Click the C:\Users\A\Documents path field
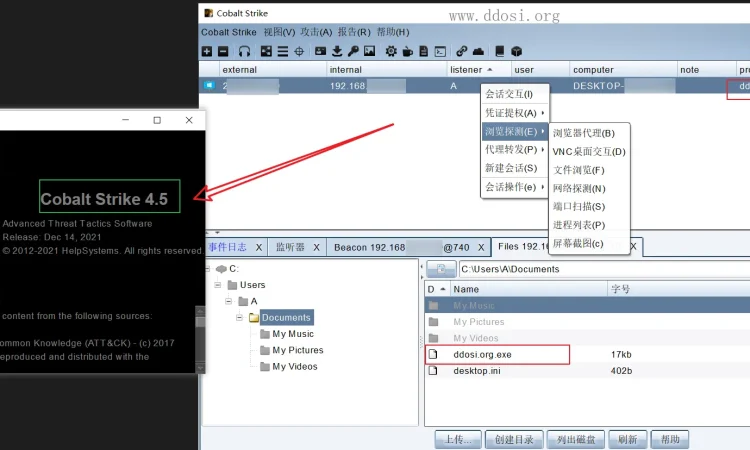Viewport: 750px width, 450px height. pyautogui.click(x=604, y=269)
